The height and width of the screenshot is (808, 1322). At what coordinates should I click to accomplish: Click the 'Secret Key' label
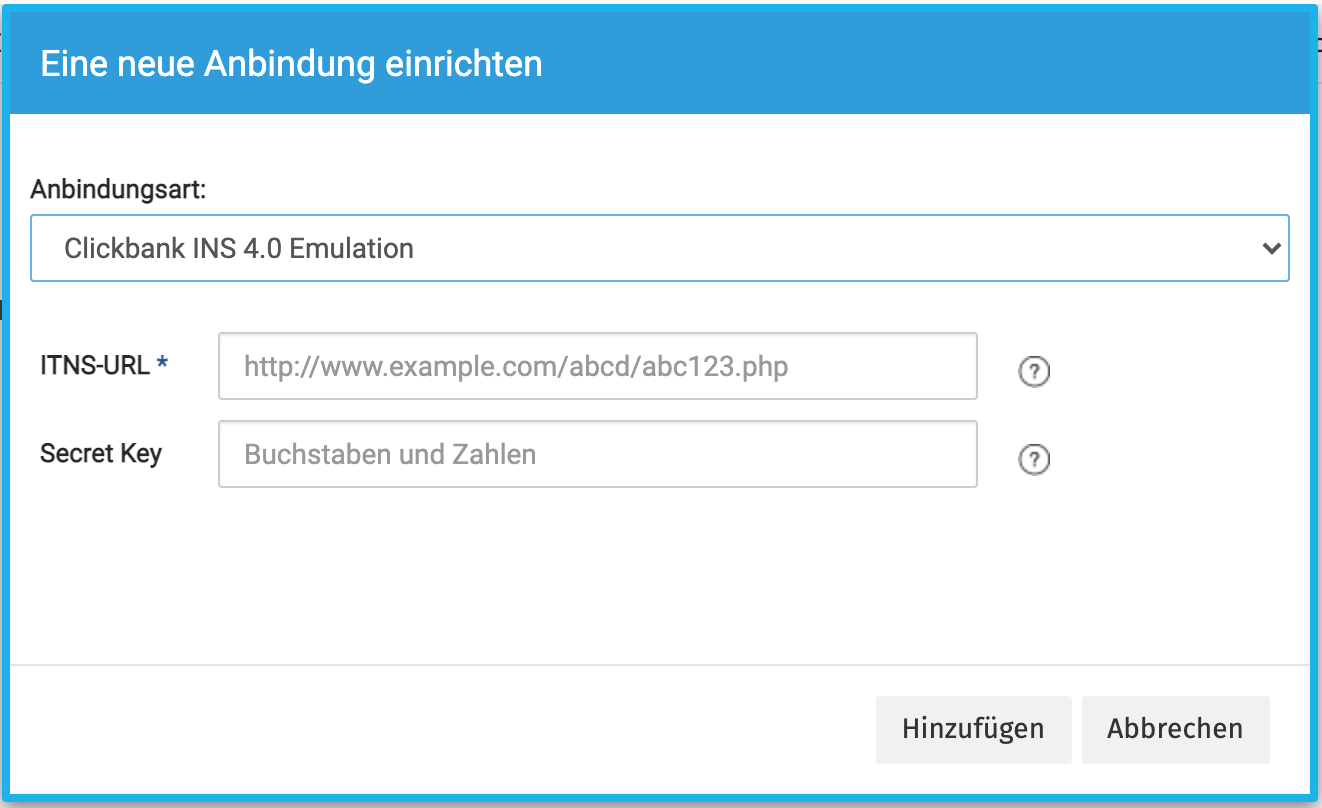(x=101, y=454)
